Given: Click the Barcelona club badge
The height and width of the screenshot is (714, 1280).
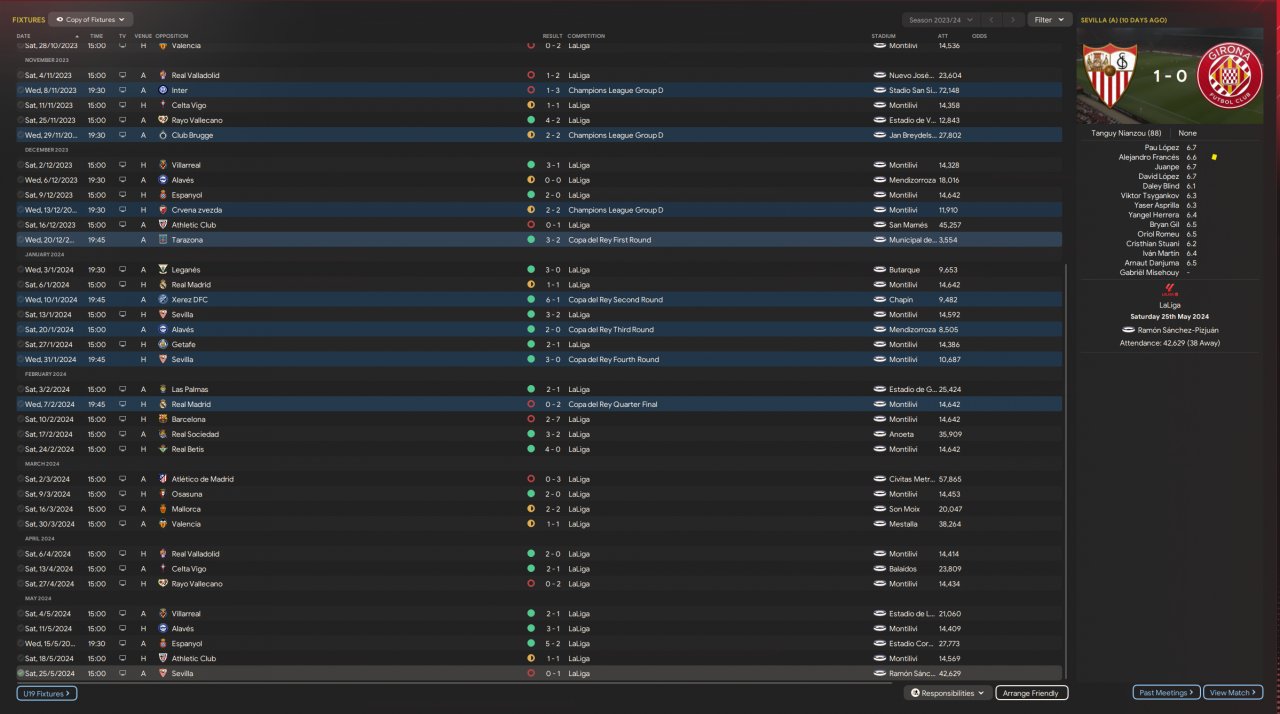Looking at the screenshot, I should 163,419.
